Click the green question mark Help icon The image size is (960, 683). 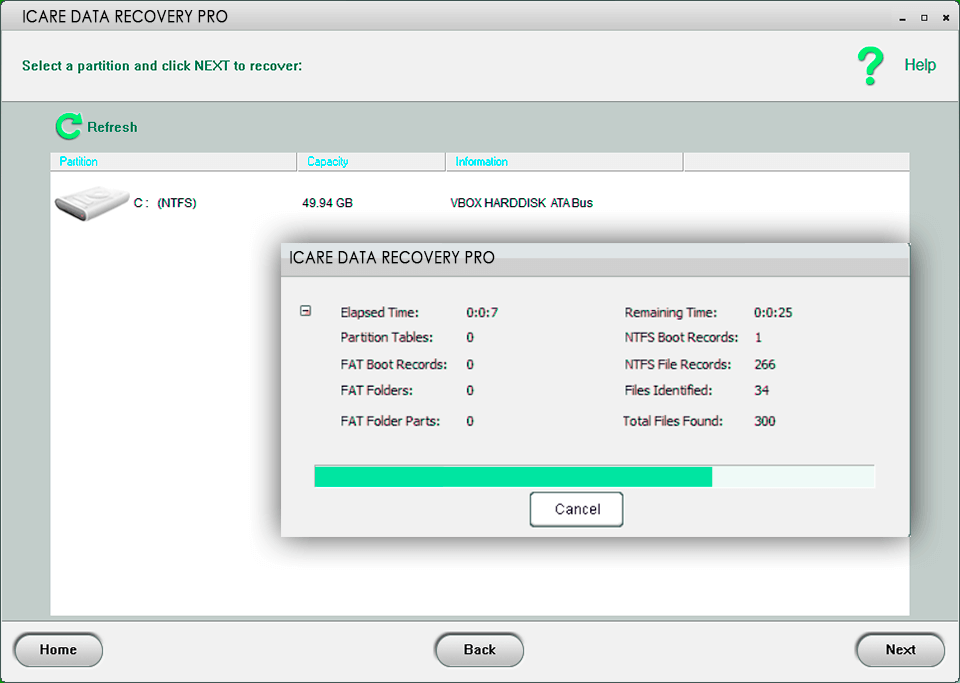871,66
